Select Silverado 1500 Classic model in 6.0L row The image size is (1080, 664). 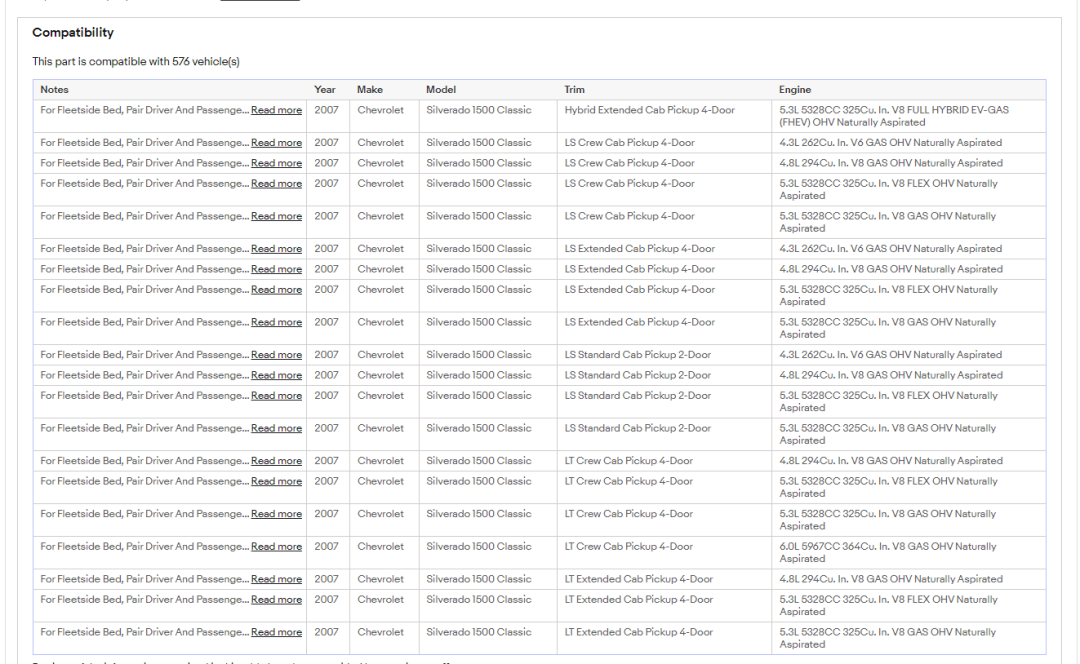coord(479,546)
